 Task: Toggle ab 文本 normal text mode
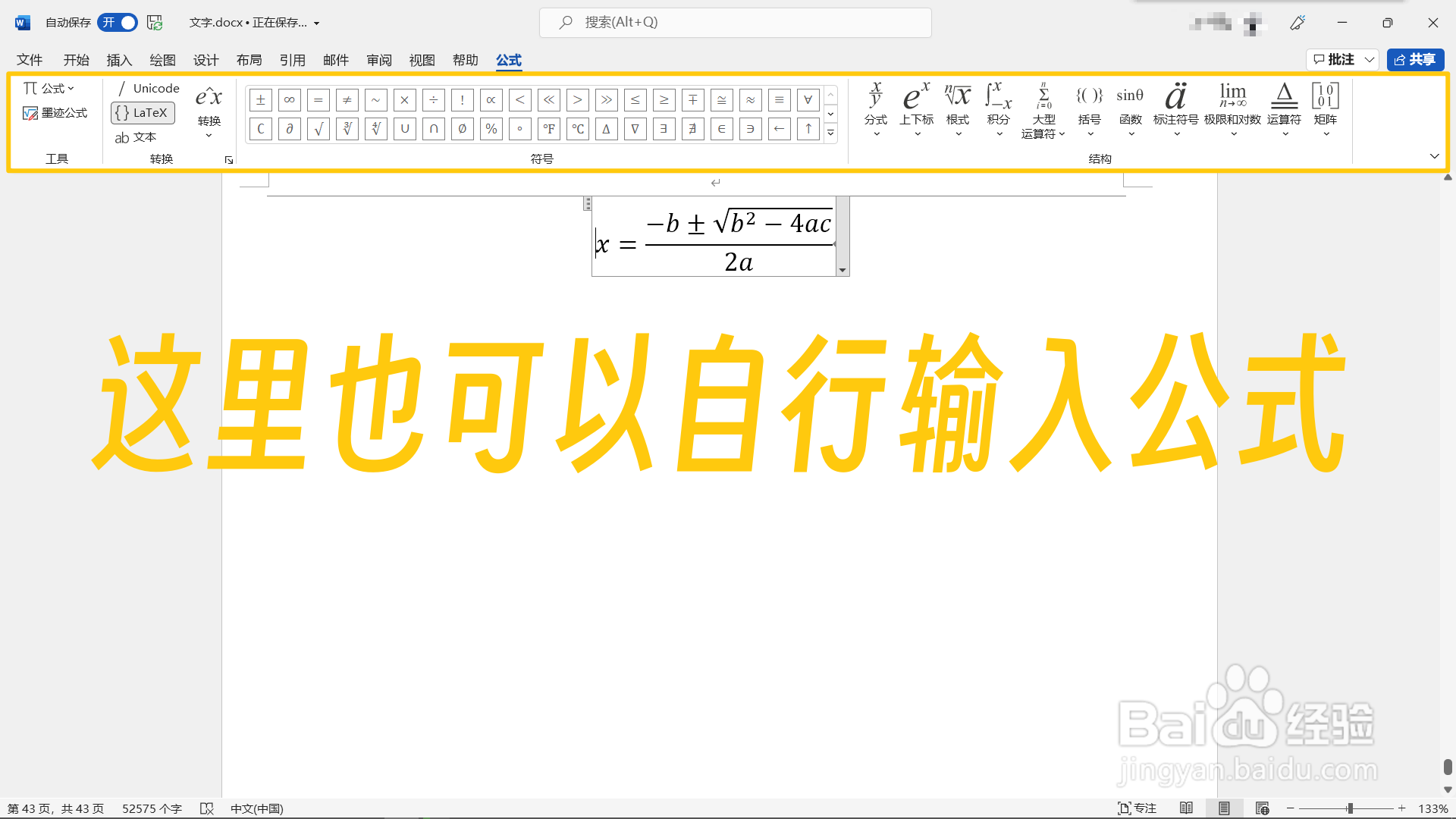[x=136, y=137]
